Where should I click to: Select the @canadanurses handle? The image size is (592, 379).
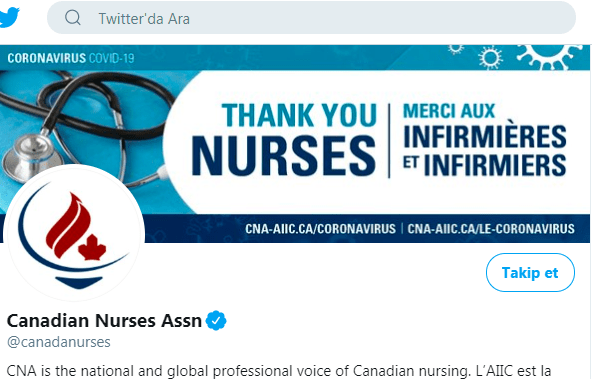pos(59,342)
